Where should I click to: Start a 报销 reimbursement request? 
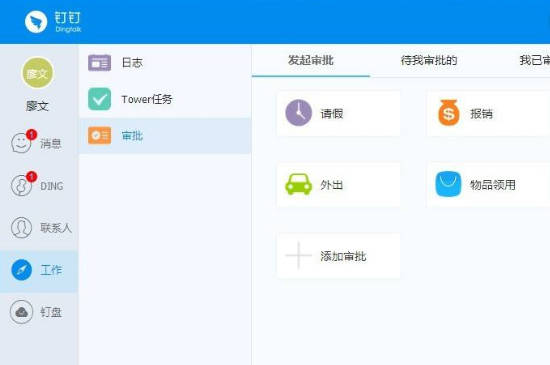489,113
